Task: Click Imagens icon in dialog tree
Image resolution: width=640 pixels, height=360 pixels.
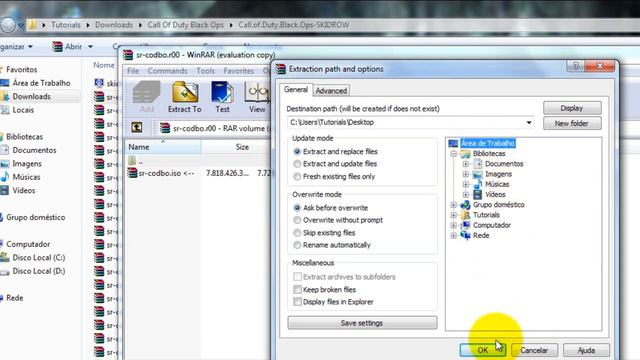Action: click(x=478, y=174)
